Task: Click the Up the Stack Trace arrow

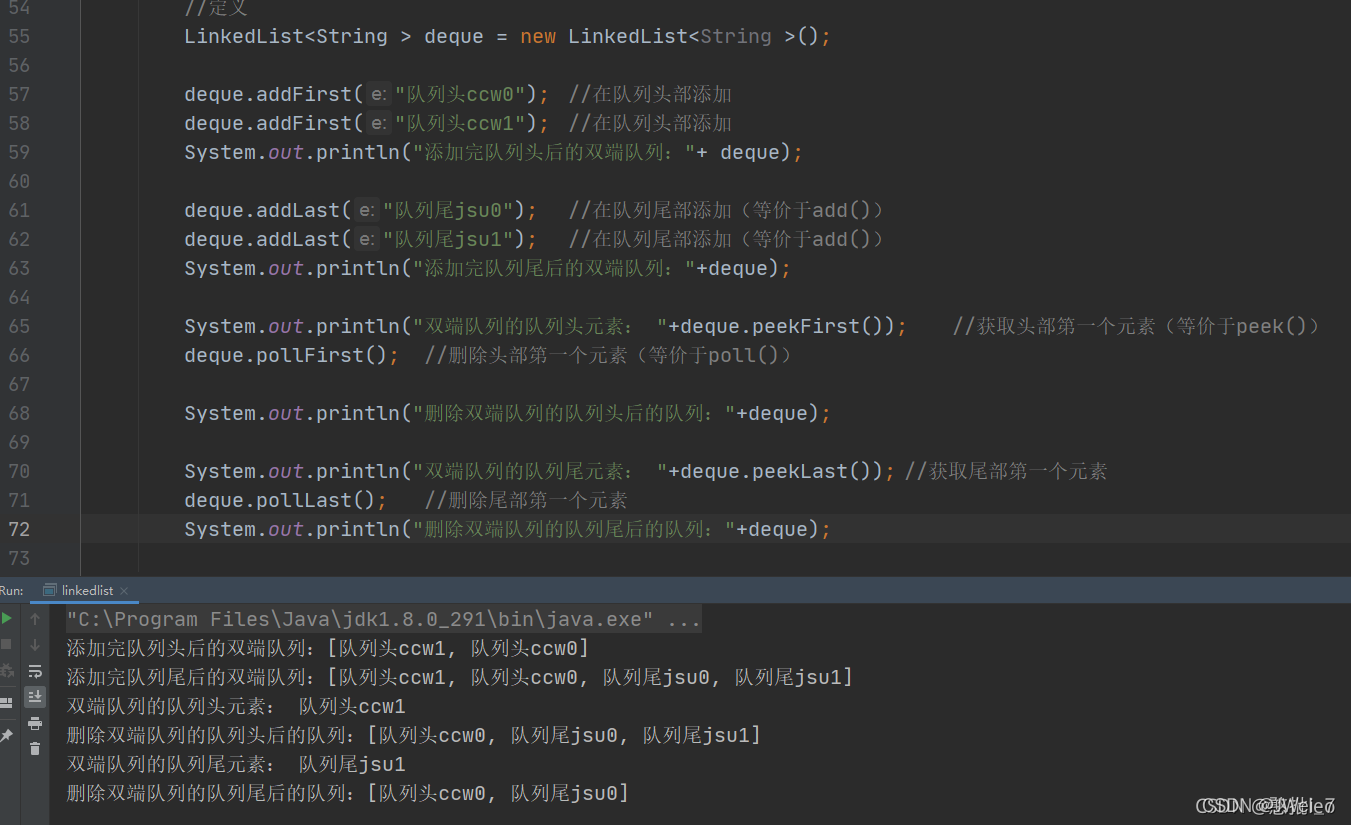Action: pyautogui.click(x=35, y=619)
